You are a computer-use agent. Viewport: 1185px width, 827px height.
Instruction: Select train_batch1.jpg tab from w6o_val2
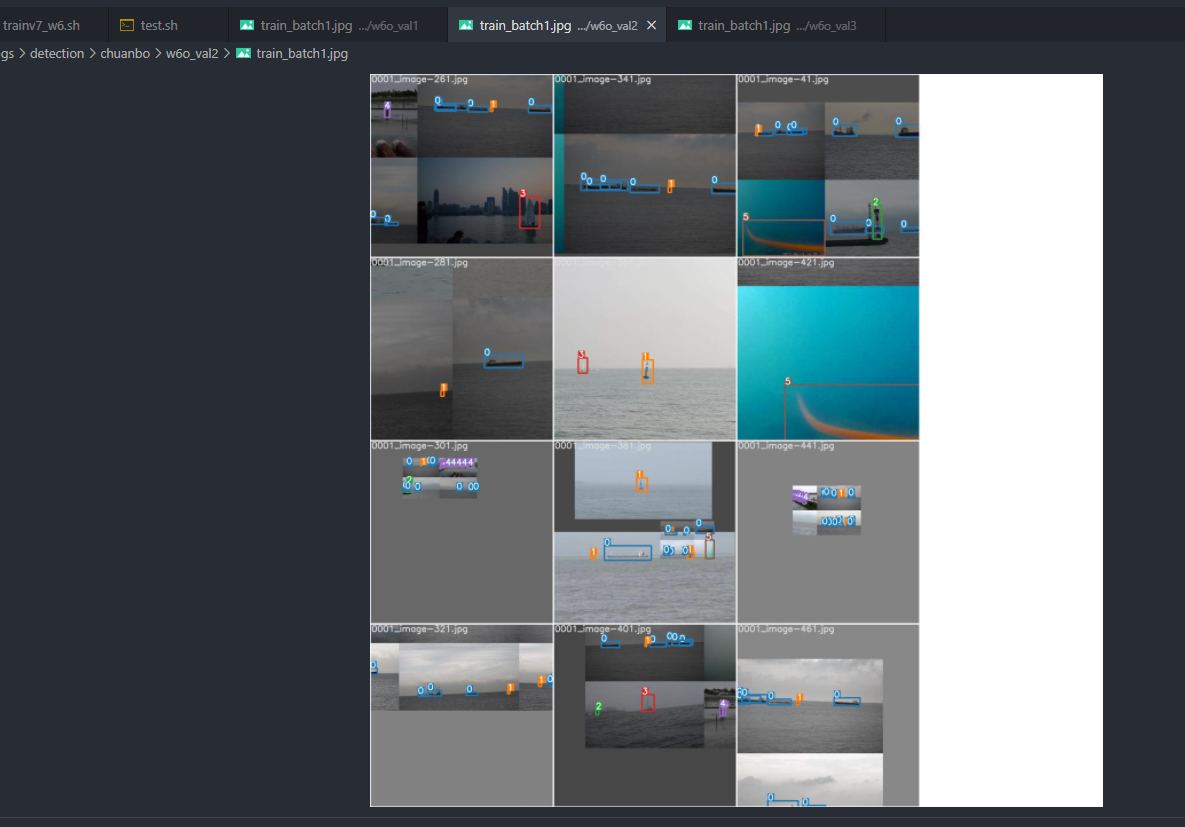tap(556, 25)
